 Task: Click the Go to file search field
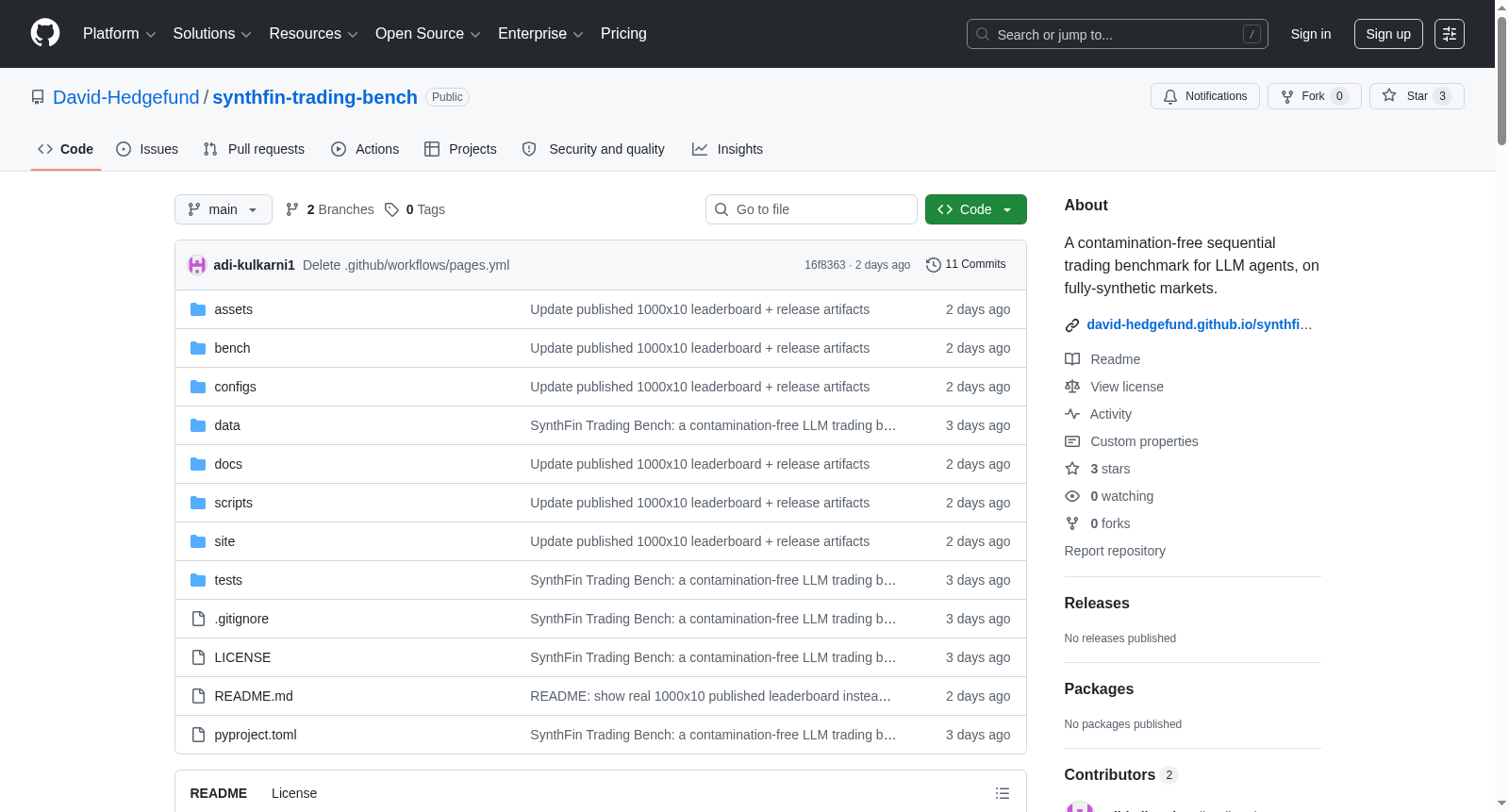pos(811,209)
